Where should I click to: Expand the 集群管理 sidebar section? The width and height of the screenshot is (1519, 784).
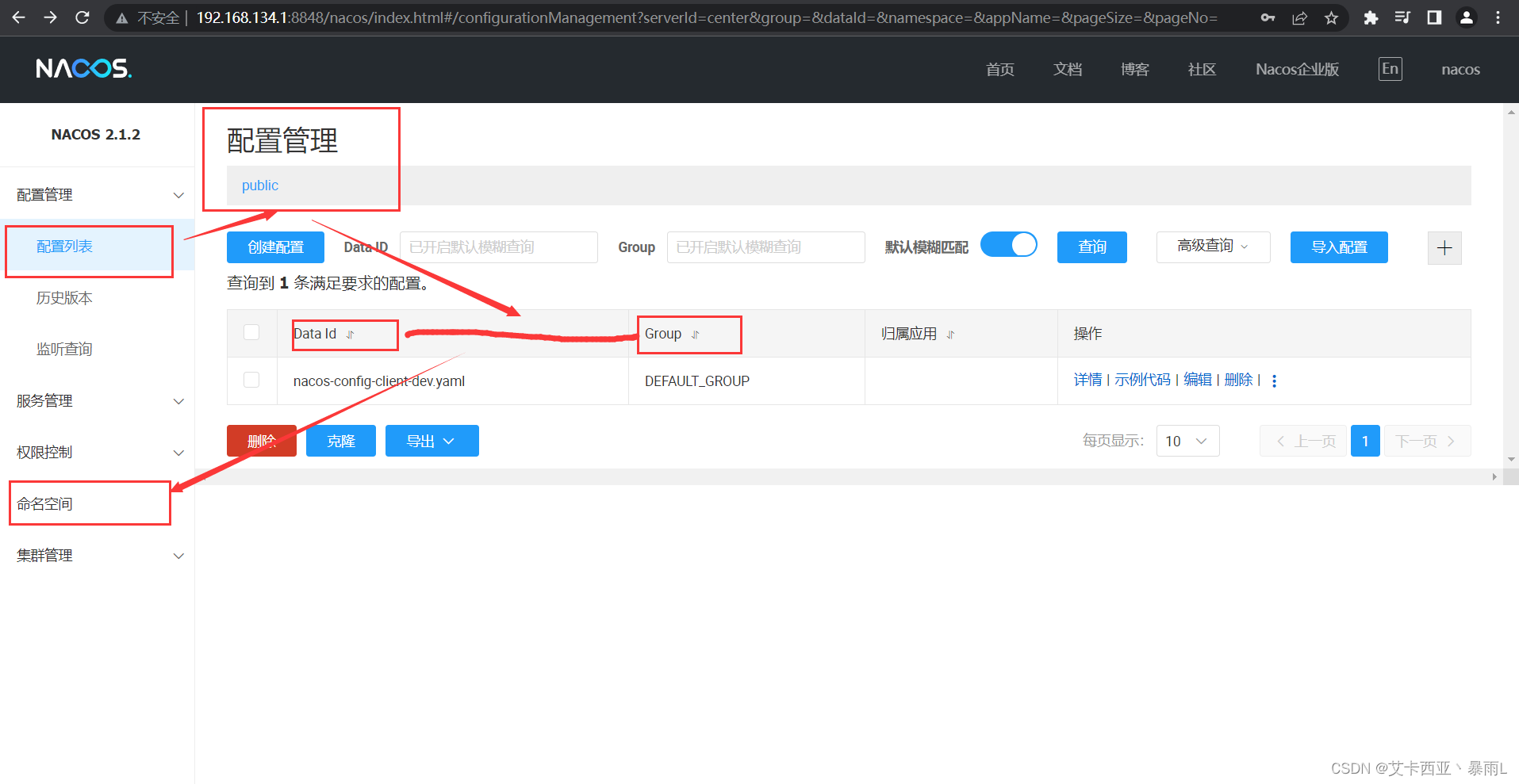(x=178, y=556)
